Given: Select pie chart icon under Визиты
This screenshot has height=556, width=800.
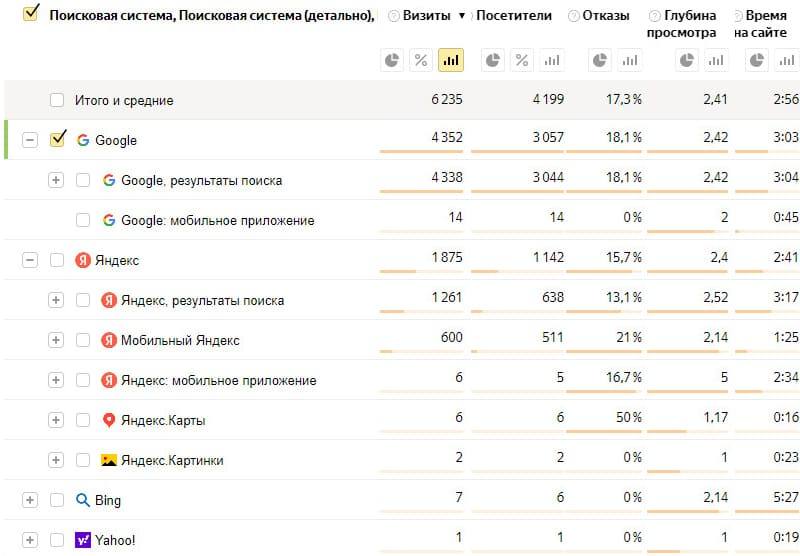Looking at the screenshot, I should (392, 61).
